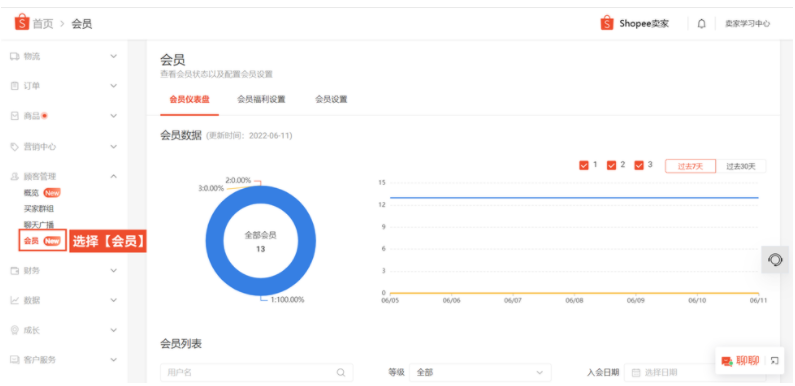Collapse the 顾客管理 menu chevron

114,177
